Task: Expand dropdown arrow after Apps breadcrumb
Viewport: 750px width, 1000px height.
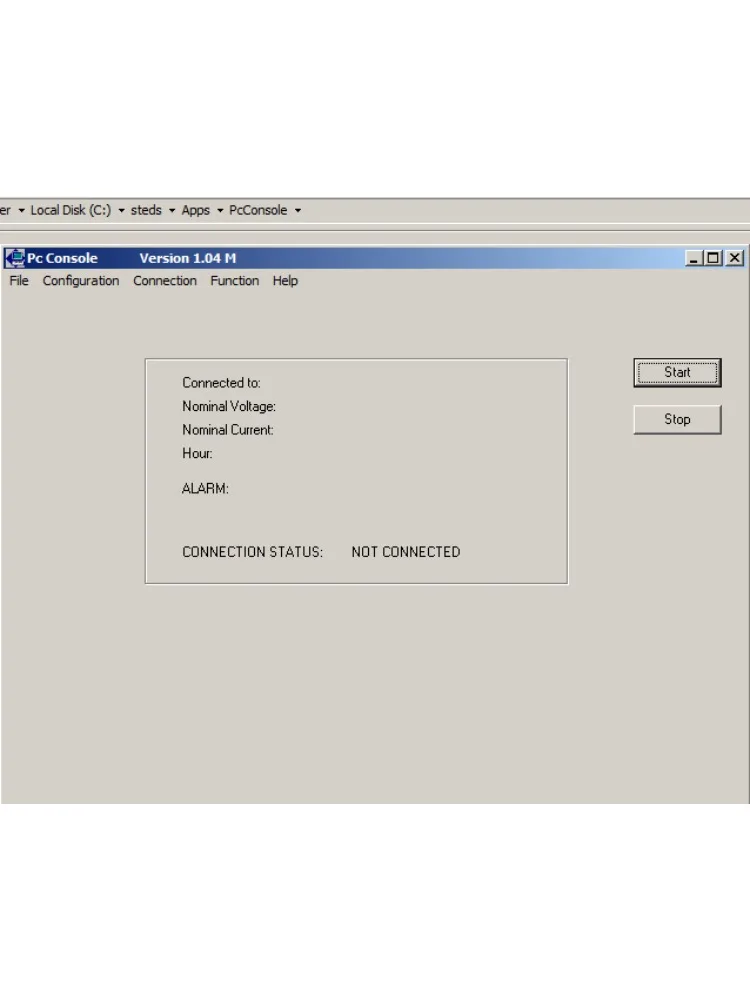Action: click(220, 210)
